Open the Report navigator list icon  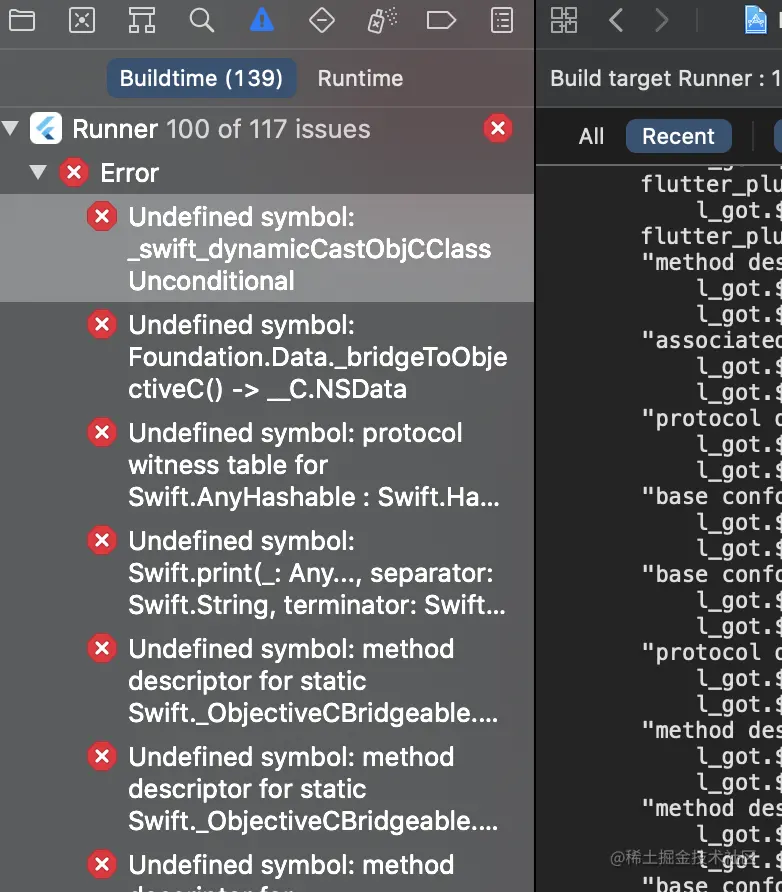[502, 19]
